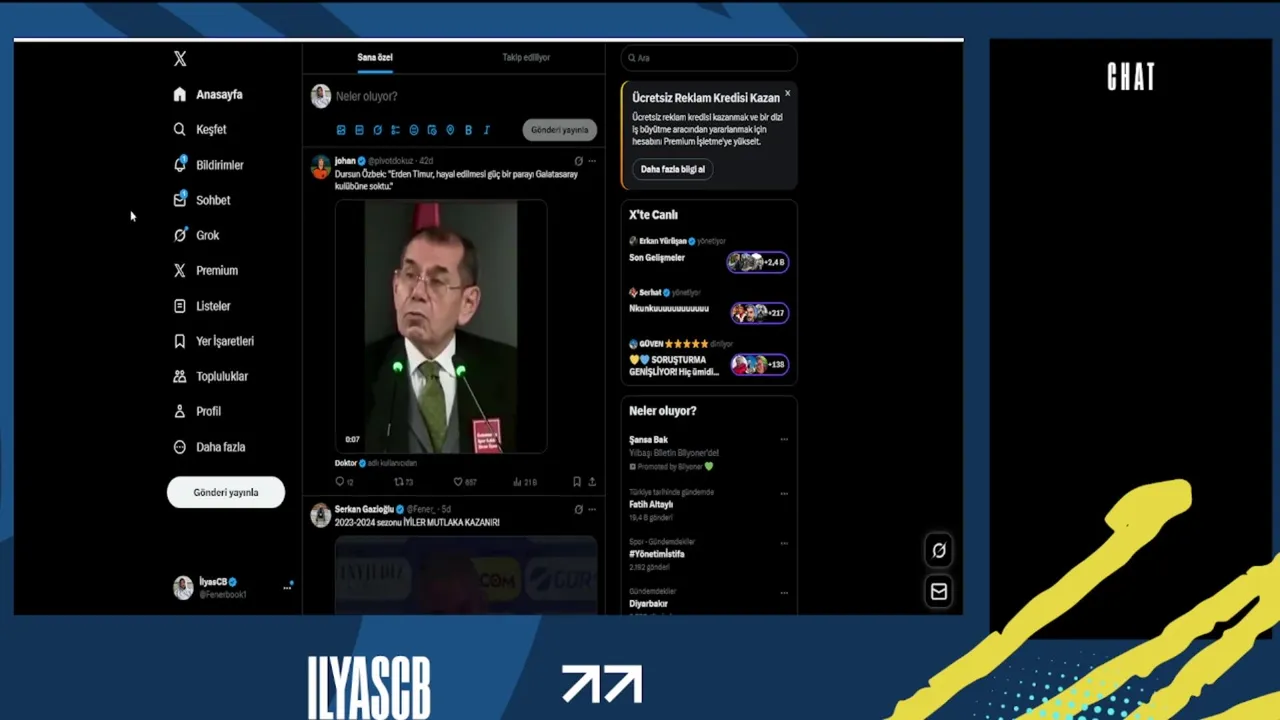The image size is (1280, 720).
Task: Open more options on Serkan Gazioğlu's post
Action: (592, 509)
